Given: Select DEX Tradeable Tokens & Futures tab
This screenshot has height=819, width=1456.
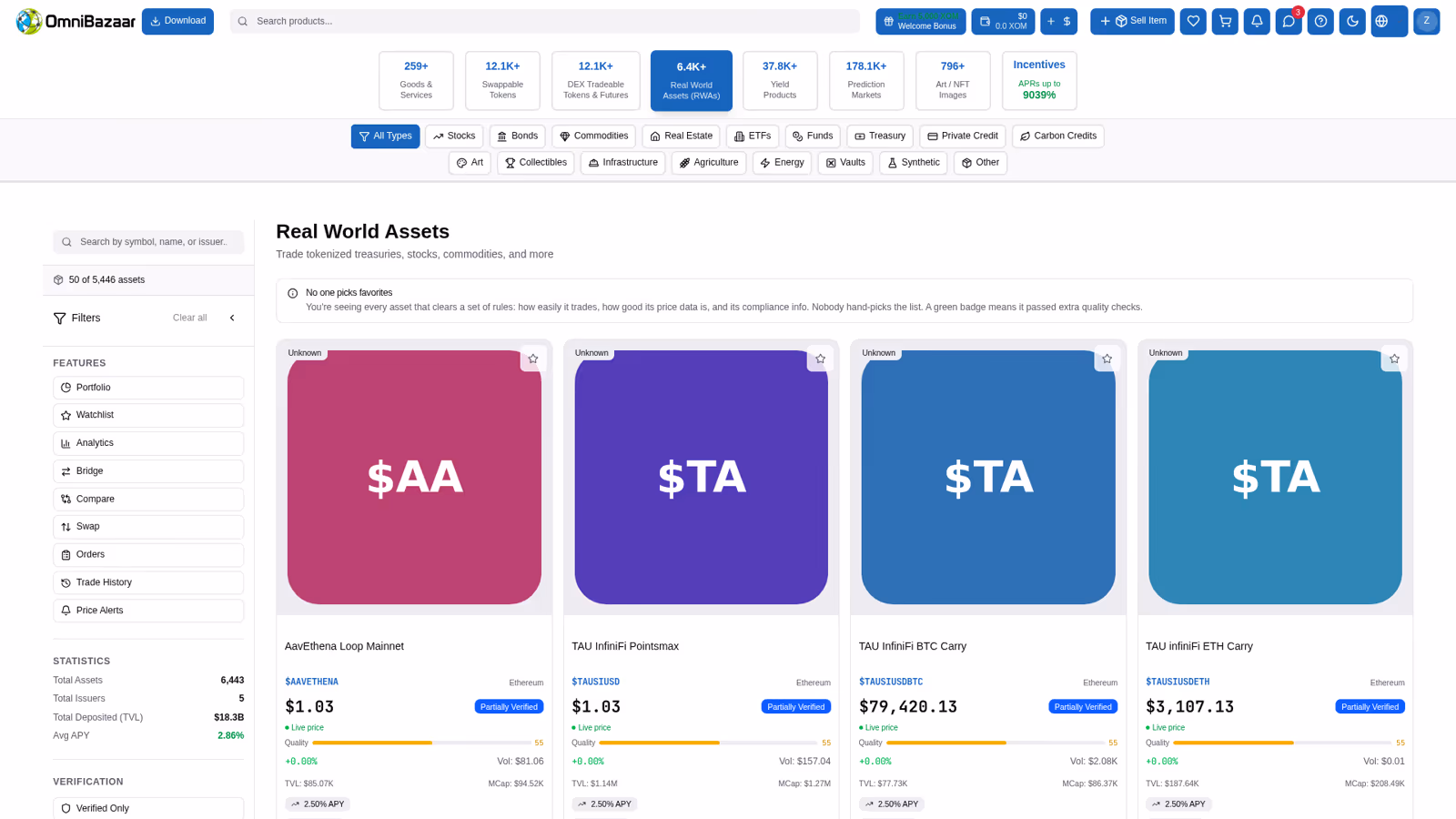Looking at the screenshot, I should 595,80.
